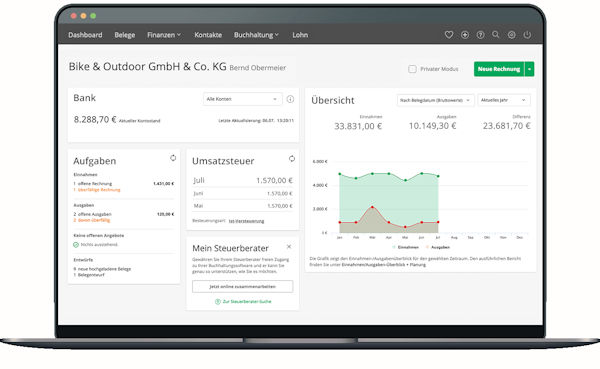The image size is (600, 369).
Task: Open Einnahmen/Ausgaben-Überblick + Planung link
Action: (384, 265)
